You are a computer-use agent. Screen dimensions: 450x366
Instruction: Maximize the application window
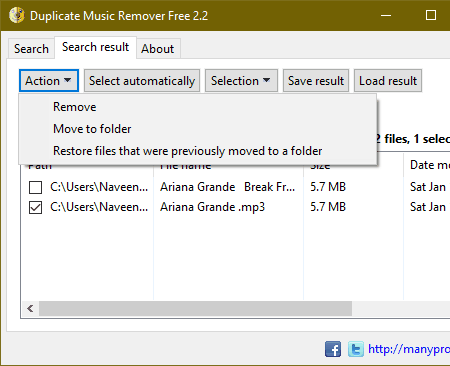click(431, 15)
